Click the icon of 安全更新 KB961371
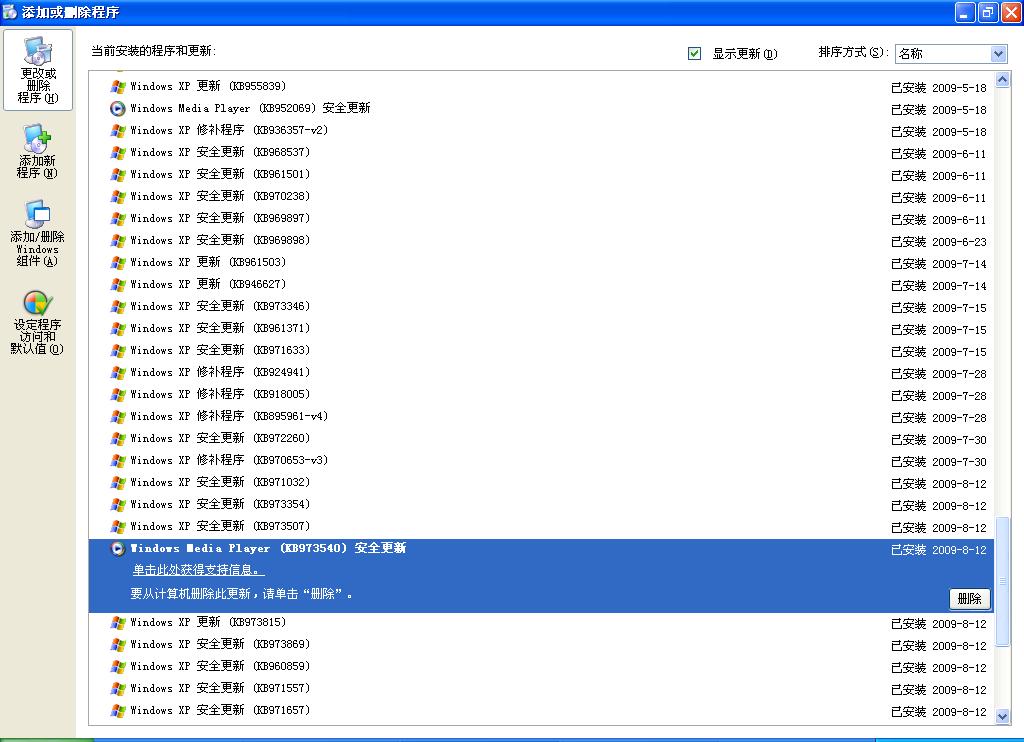The height and width of the screenshot is (742, 1024). click(x=118, y=329)
